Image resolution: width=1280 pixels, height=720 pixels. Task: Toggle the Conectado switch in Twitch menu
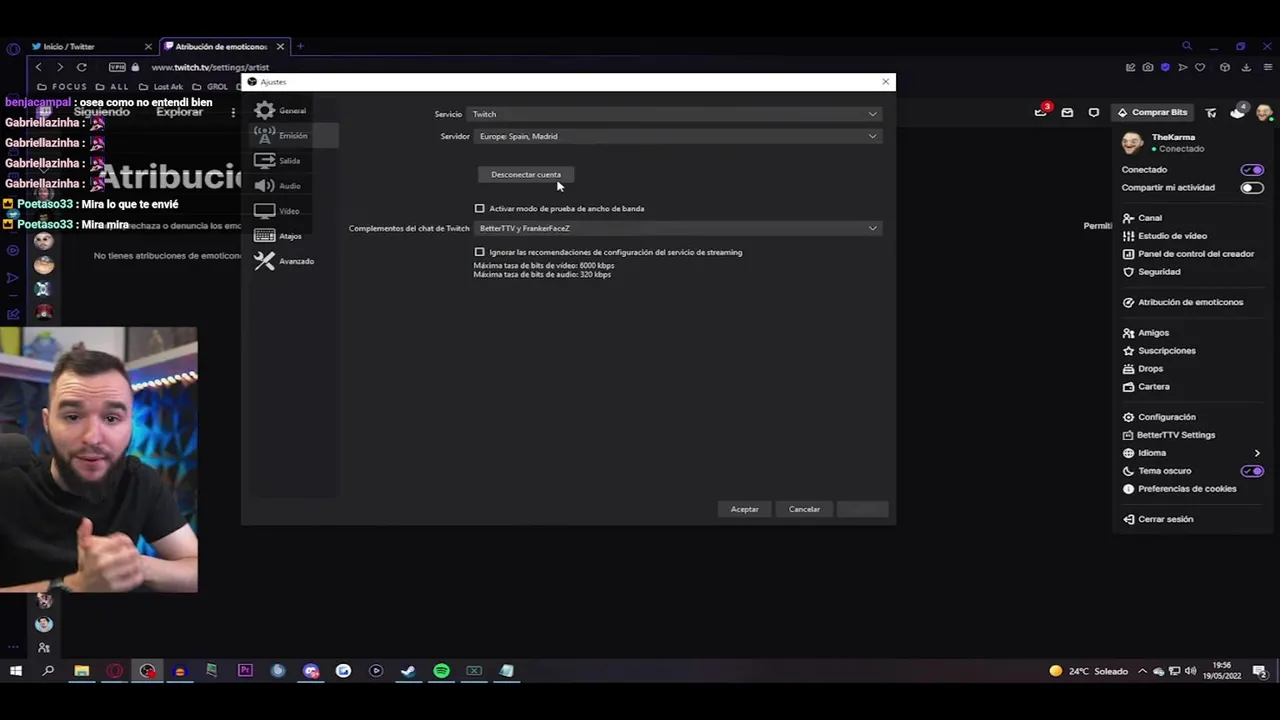(1252, 170)
